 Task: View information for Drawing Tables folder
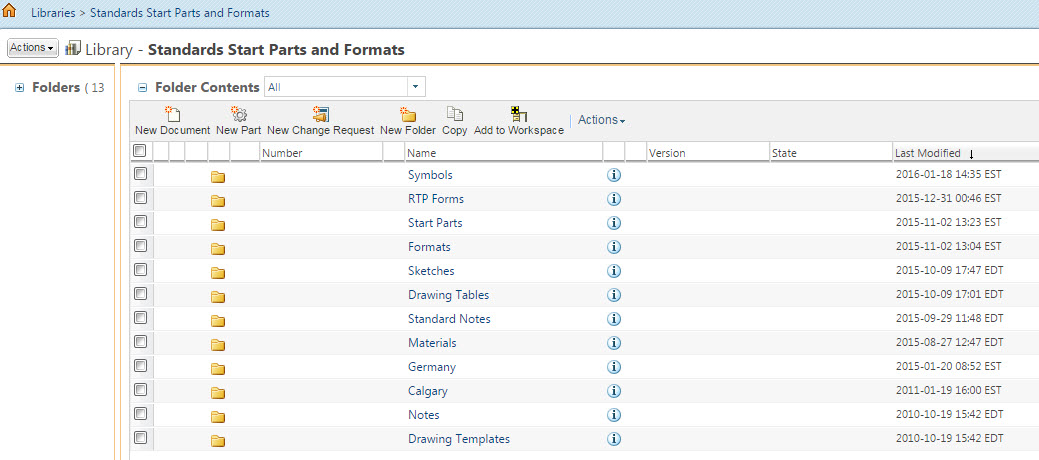614,294
